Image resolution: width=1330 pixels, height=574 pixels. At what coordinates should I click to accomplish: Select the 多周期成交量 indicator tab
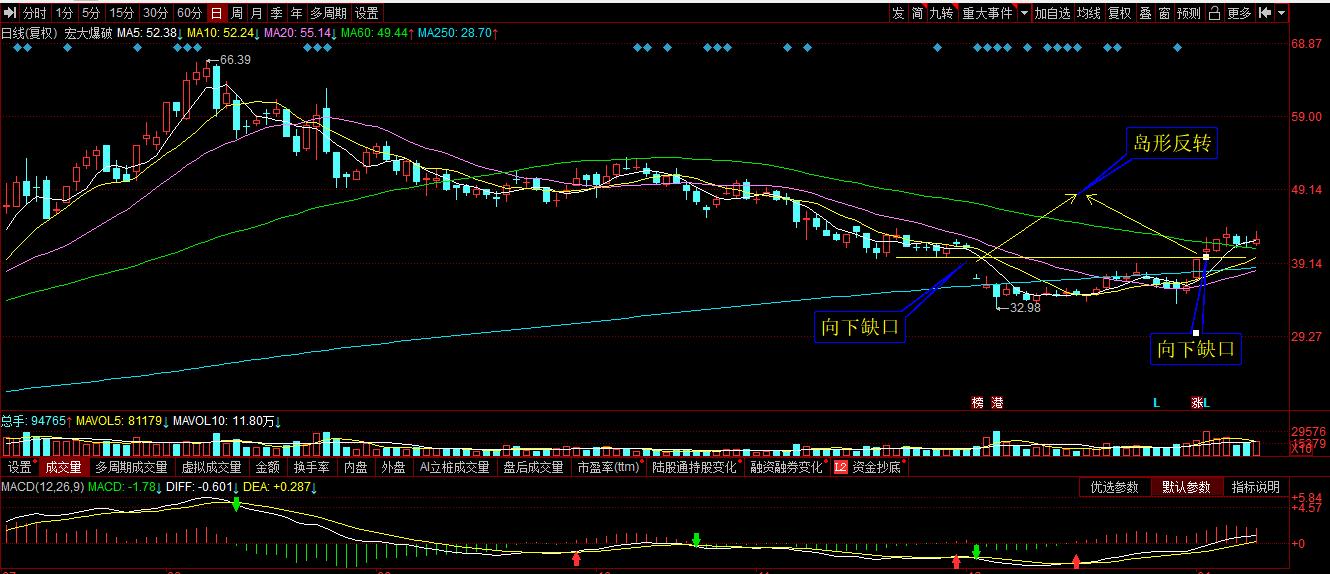(x=132, y=467)
